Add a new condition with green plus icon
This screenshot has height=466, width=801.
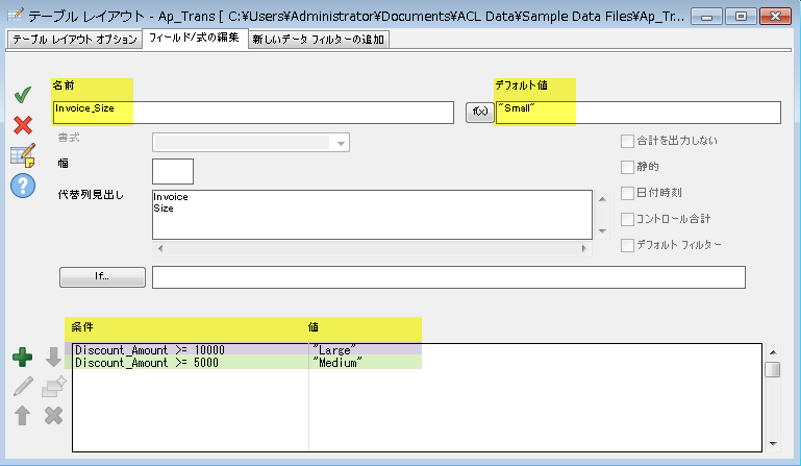22,358
